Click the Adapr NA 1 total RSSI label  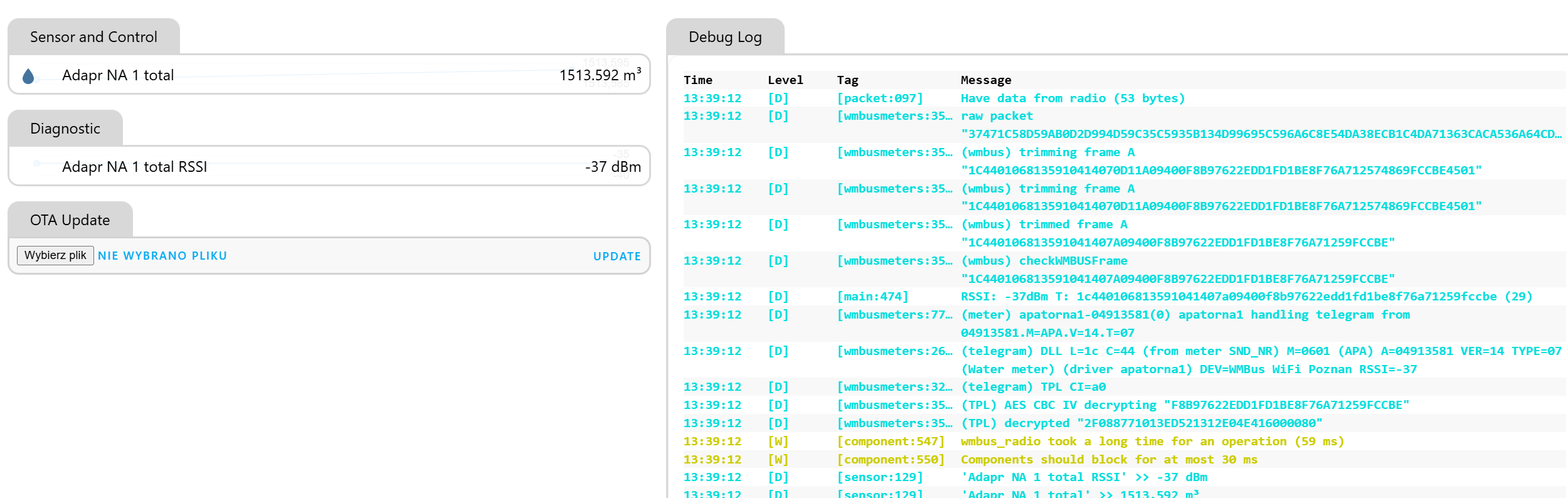point(134,167)
